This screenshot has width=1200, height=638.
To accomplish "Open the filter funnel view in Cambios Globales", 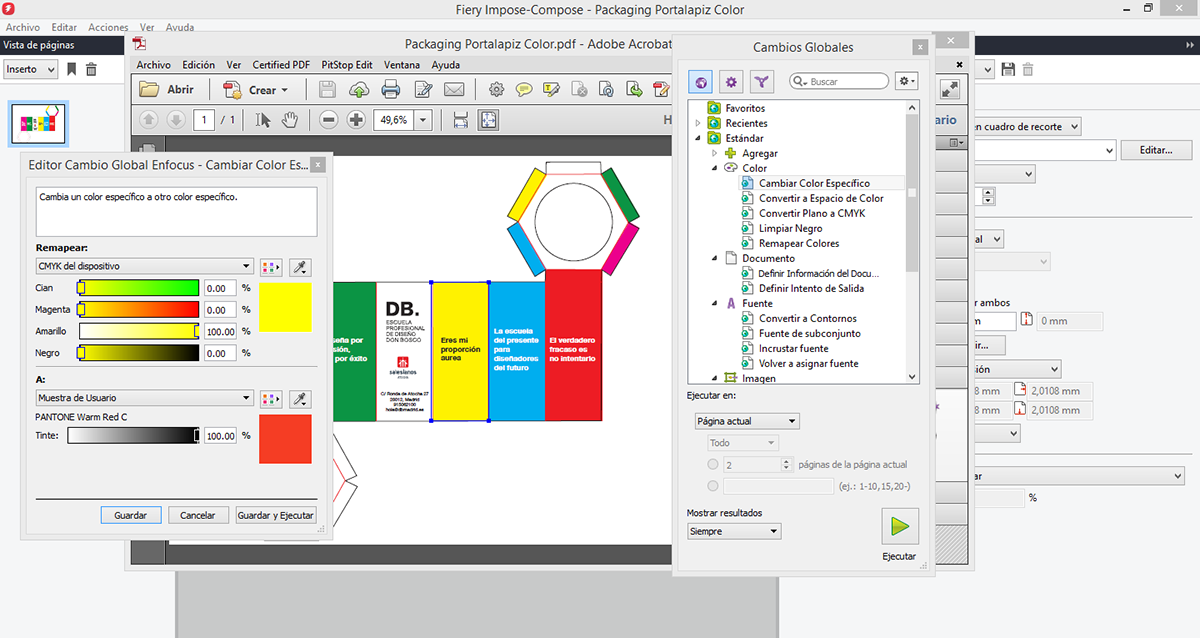I will tap(762, 82).
